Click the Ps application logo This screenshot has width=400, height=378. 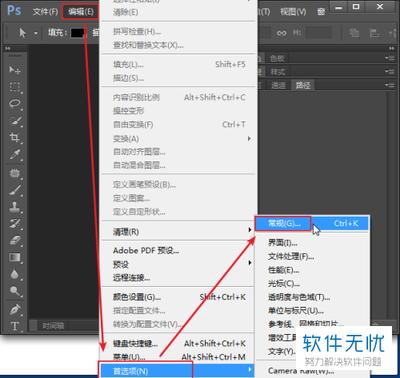(x=14, y=10)
